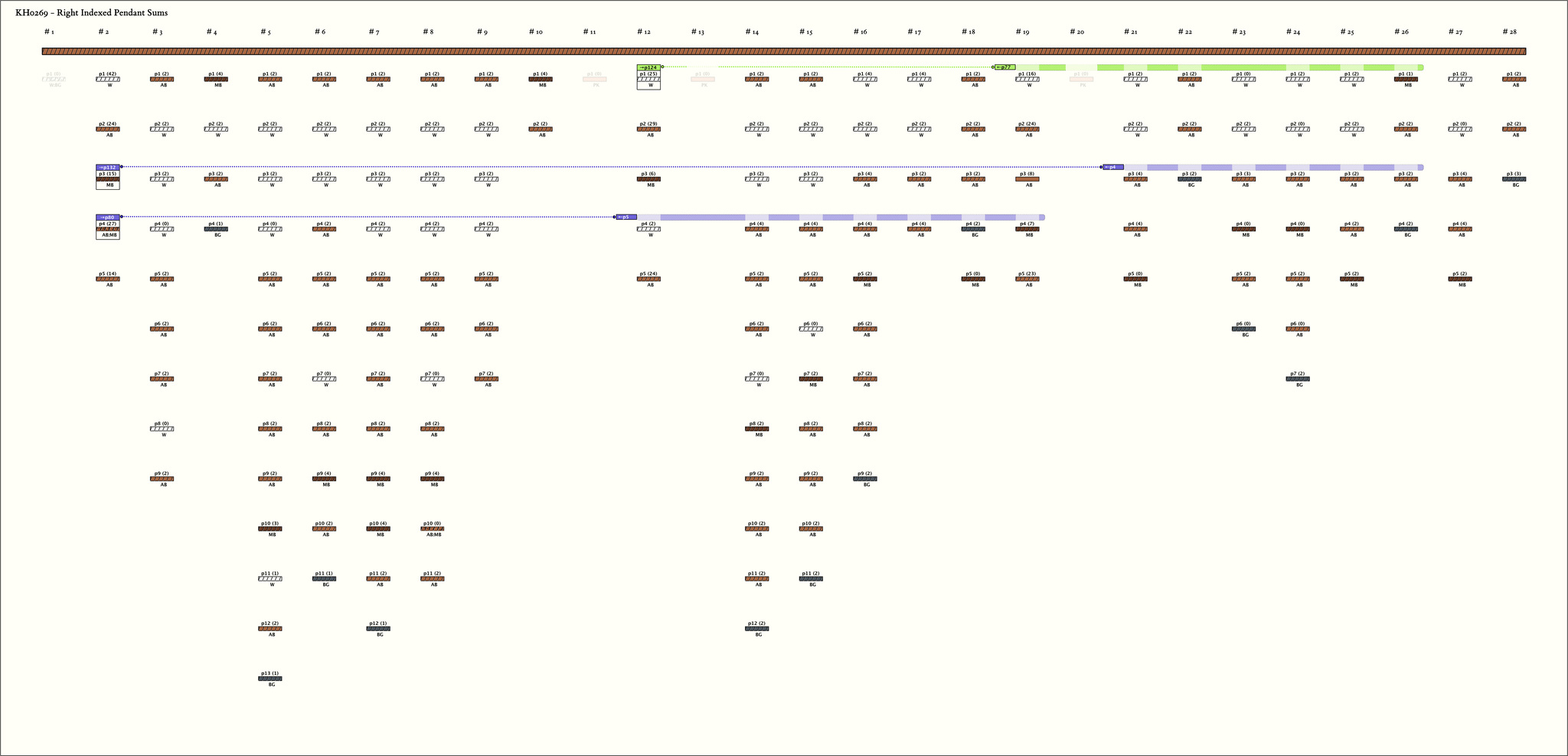Select the p1 (42) white cord in column 2
The width and height of the screenshot is (1568, 756).
click(107, 79)
